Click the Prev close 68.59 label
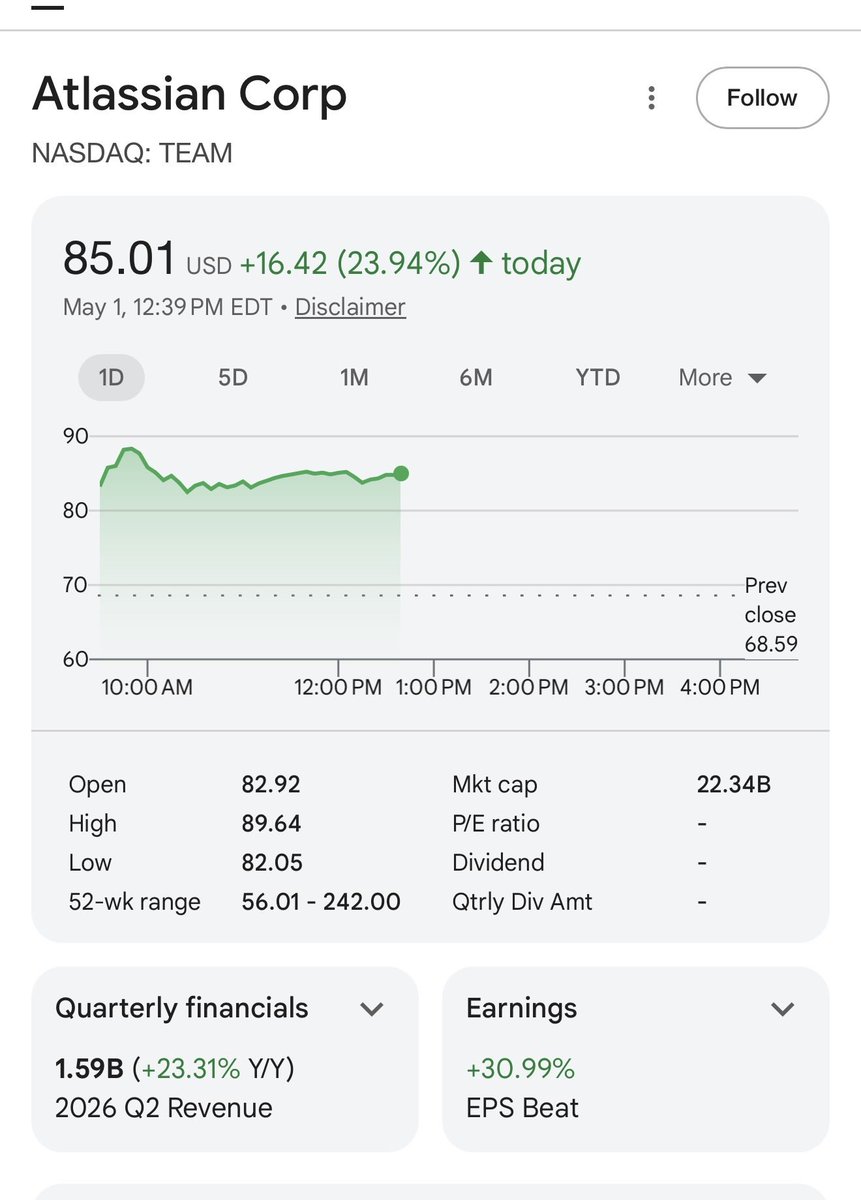This screenshot has width=861, height=1200. tap(771, 615)
